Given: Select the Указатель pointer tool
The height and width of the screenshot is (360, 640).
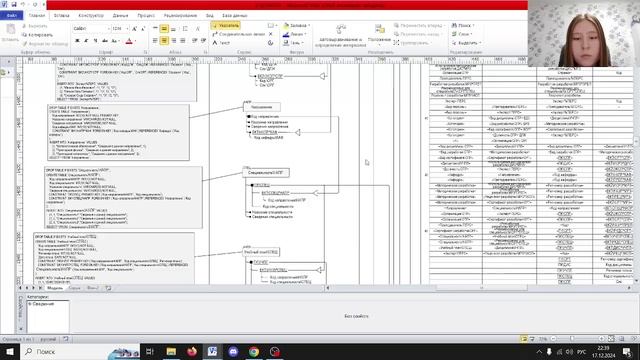Looking at the screenshot, I should tap(226, 25).
